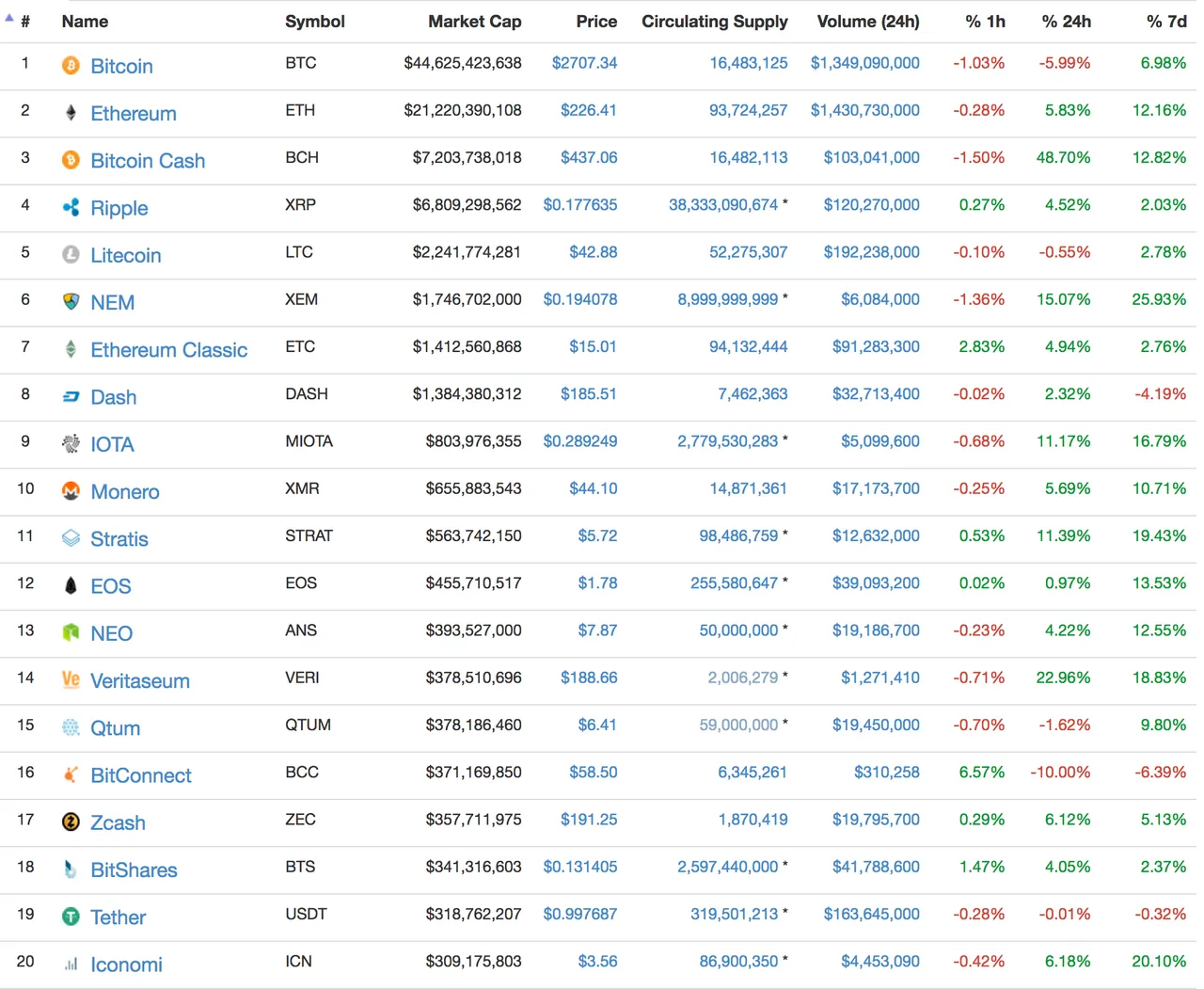The image size is (1204, 989).
Task: Open the Litecoin name link
Action: [x=126, y=255]
